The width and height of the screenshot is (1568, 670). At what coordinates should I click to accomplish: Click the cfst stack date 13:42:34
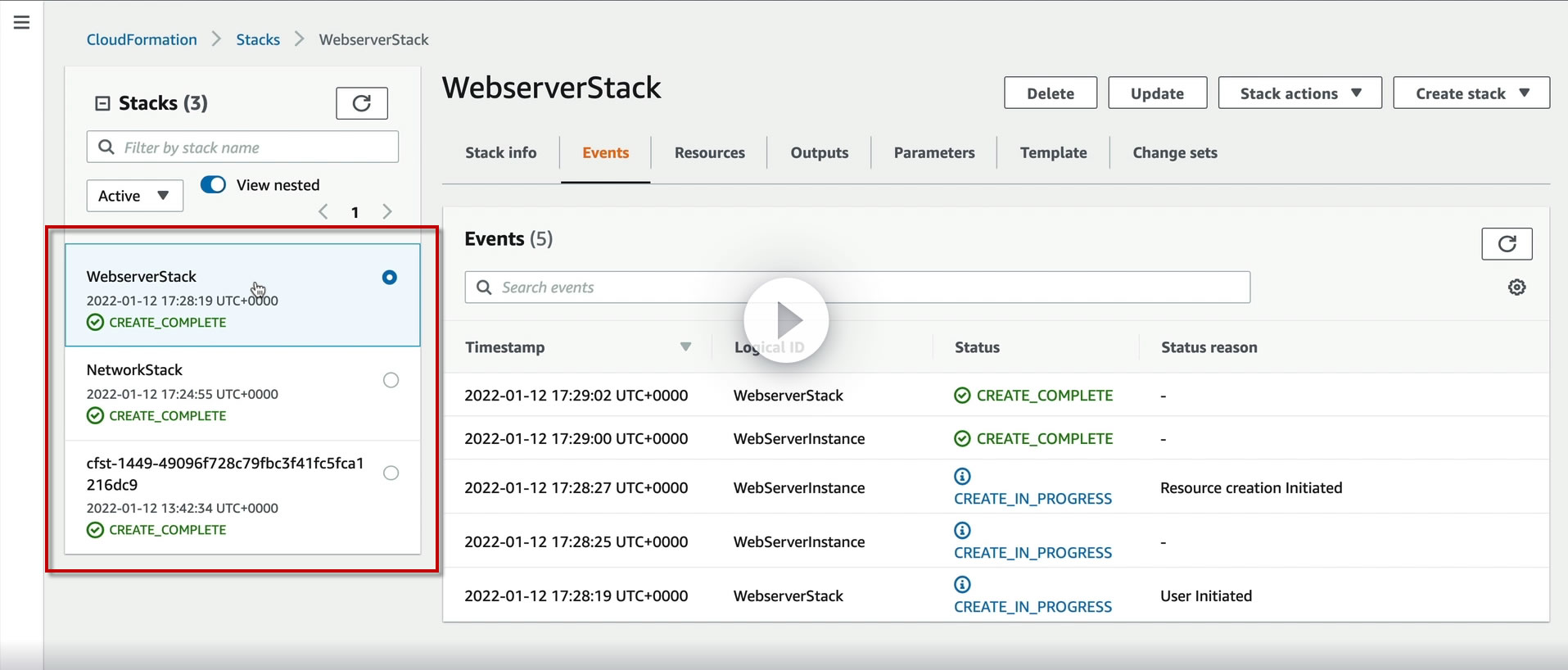click(x=183, y=508)
